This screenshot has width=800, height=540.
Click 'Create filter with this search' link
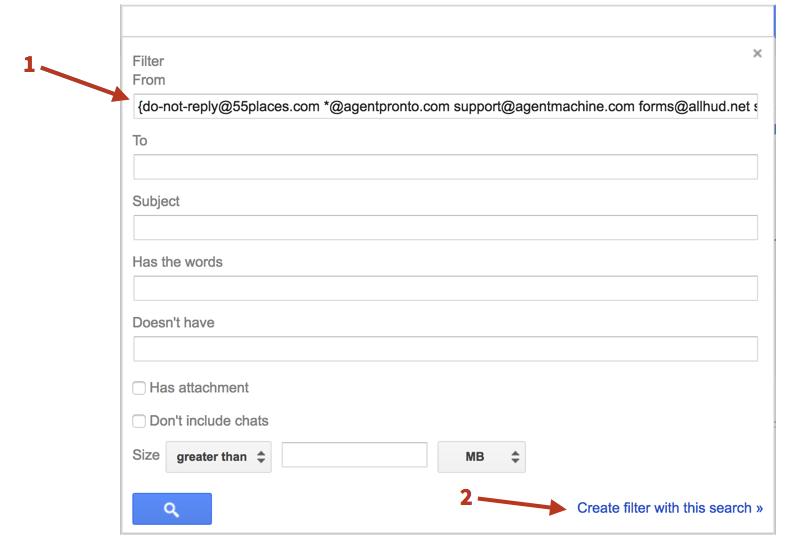669,508
